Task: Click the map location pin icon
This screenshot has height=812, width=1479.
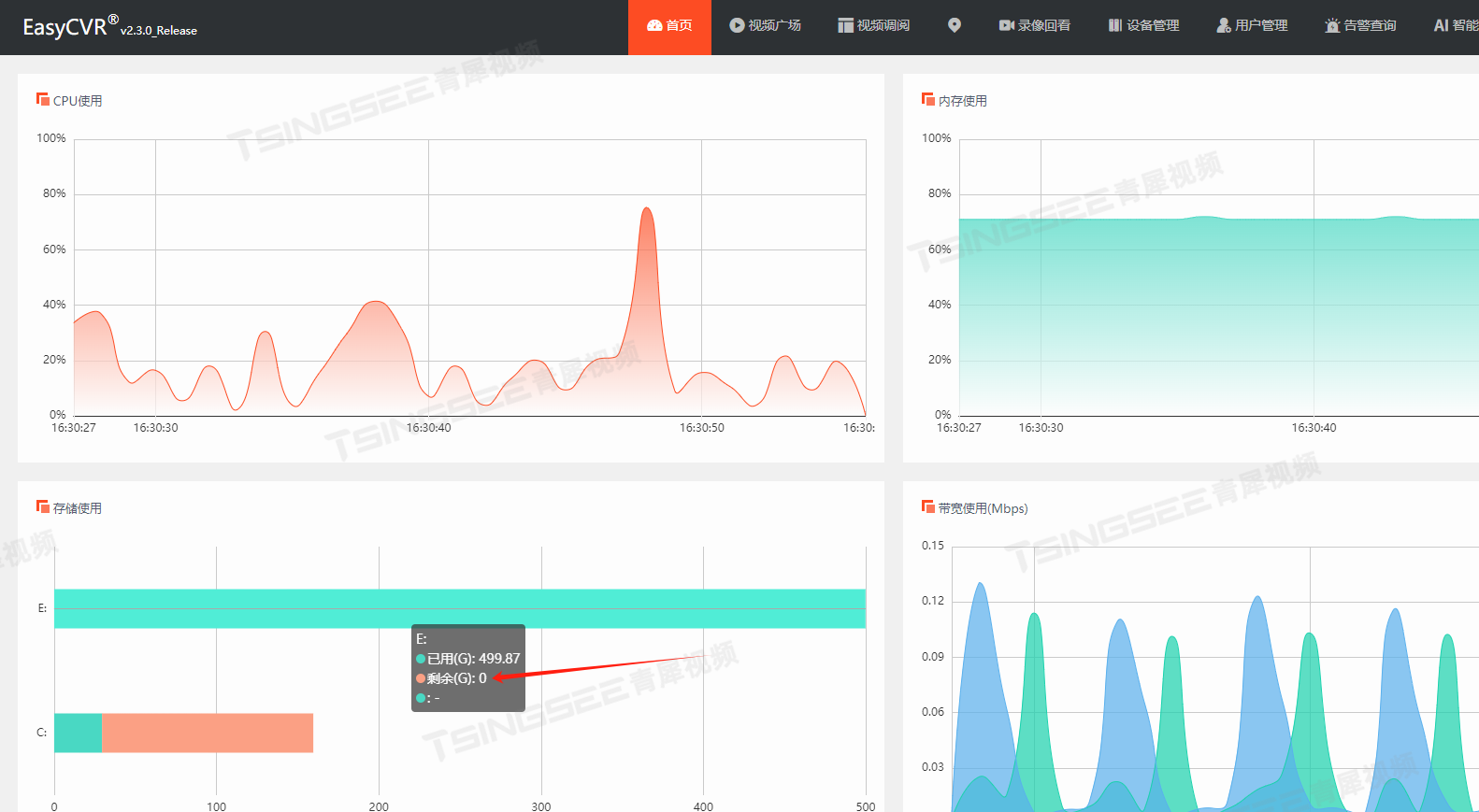Action: point(954,26)
